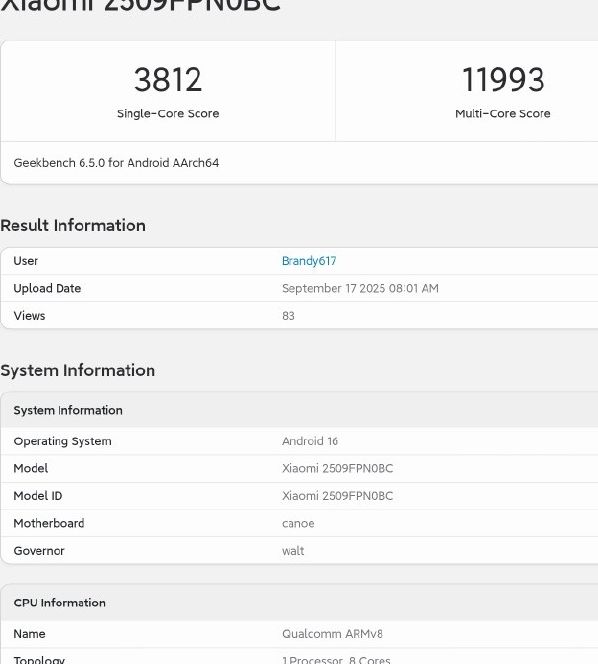Viewport: 598px width, 664px height.
Task: Select the views count 83
Action: click(x=288, y=316)
